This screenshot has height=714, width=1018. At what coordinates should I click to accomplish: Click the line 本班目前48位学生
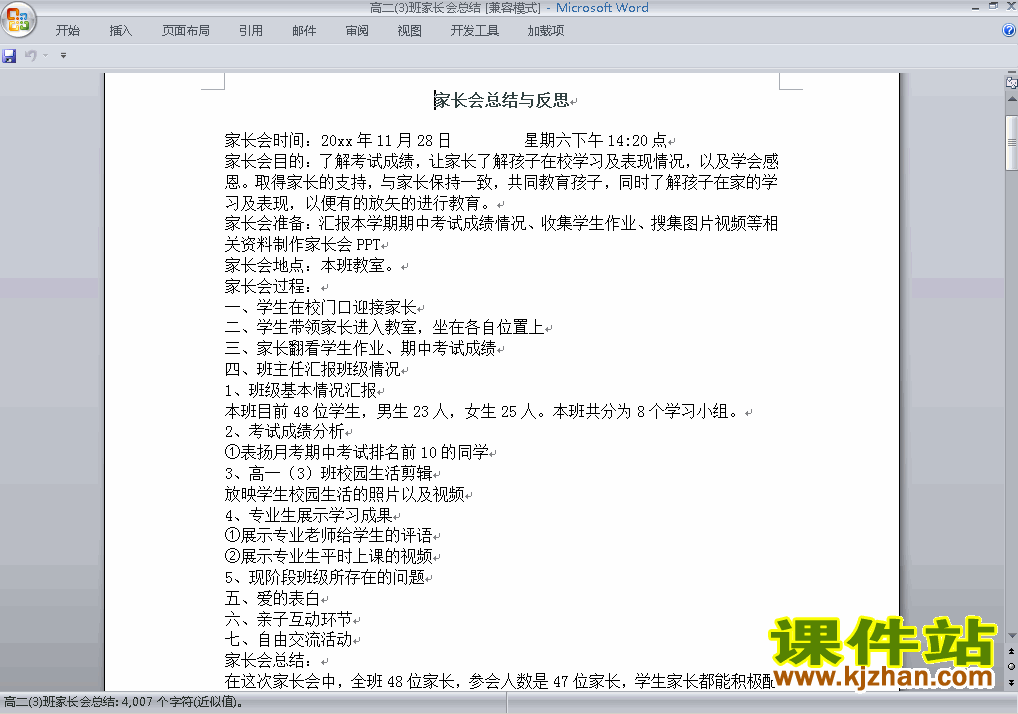(x=482, y=411)
